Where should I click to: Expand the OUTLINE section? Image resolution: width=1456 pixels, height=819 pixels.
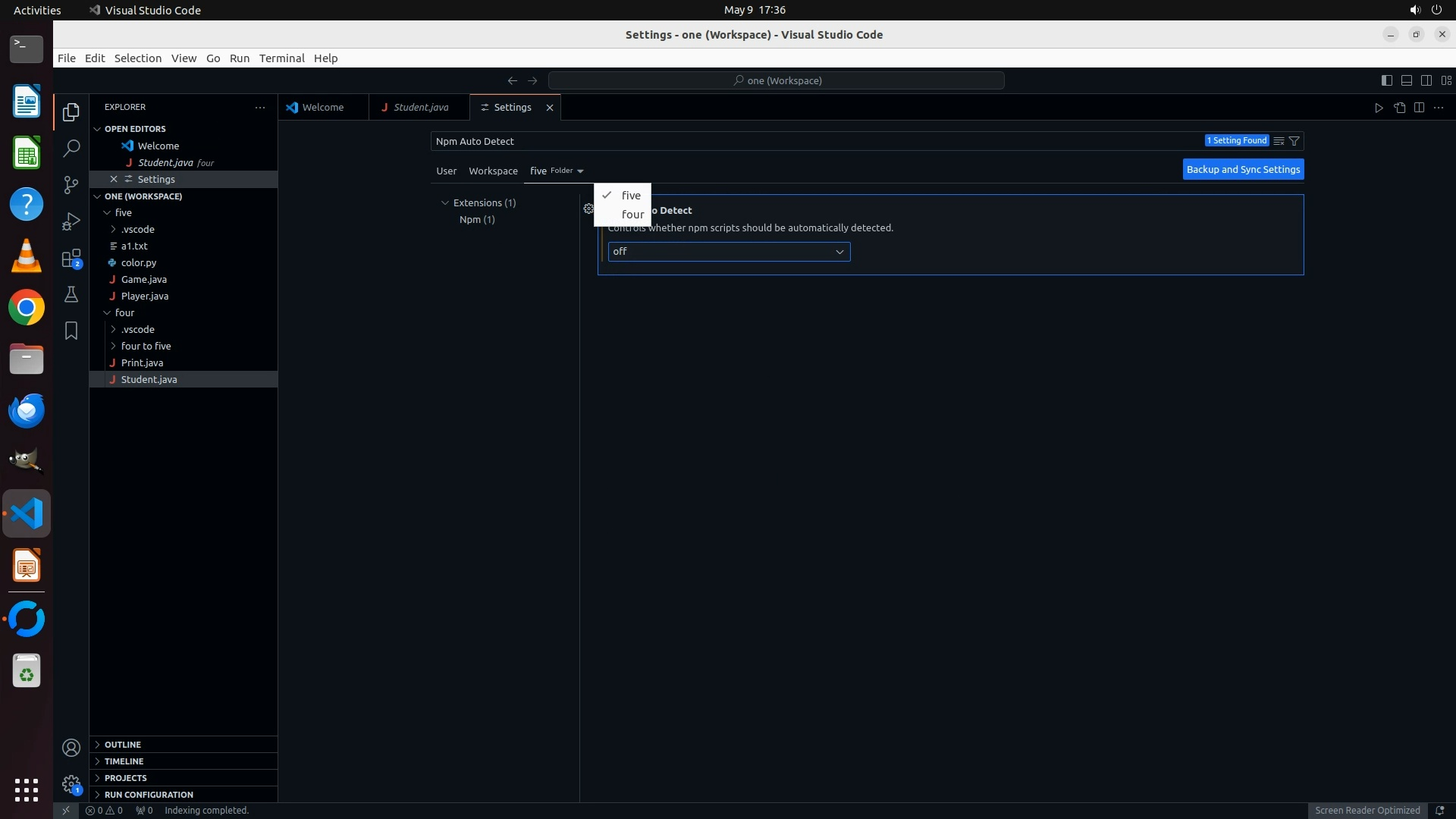(x=123, y=745)
